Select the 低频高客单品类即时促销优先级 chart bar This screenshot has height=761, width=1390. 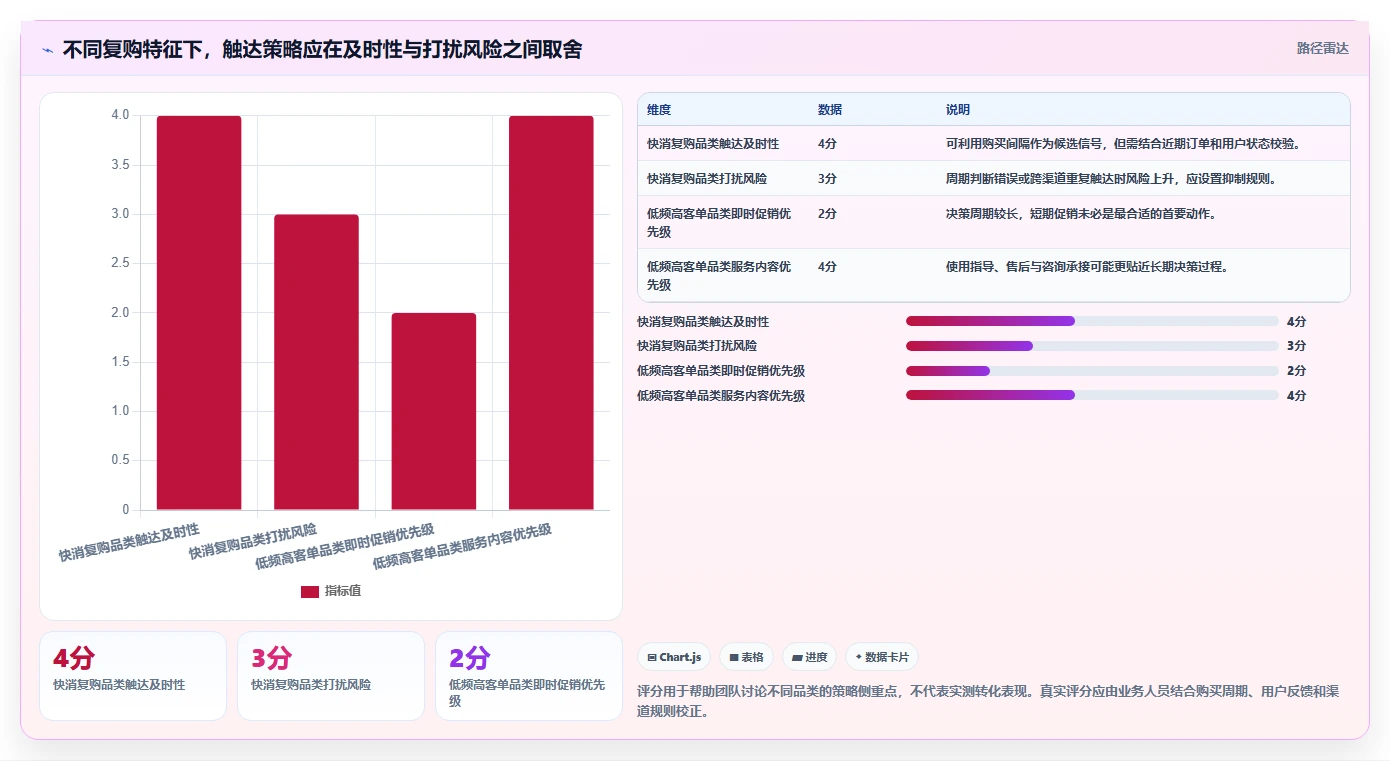433,411
